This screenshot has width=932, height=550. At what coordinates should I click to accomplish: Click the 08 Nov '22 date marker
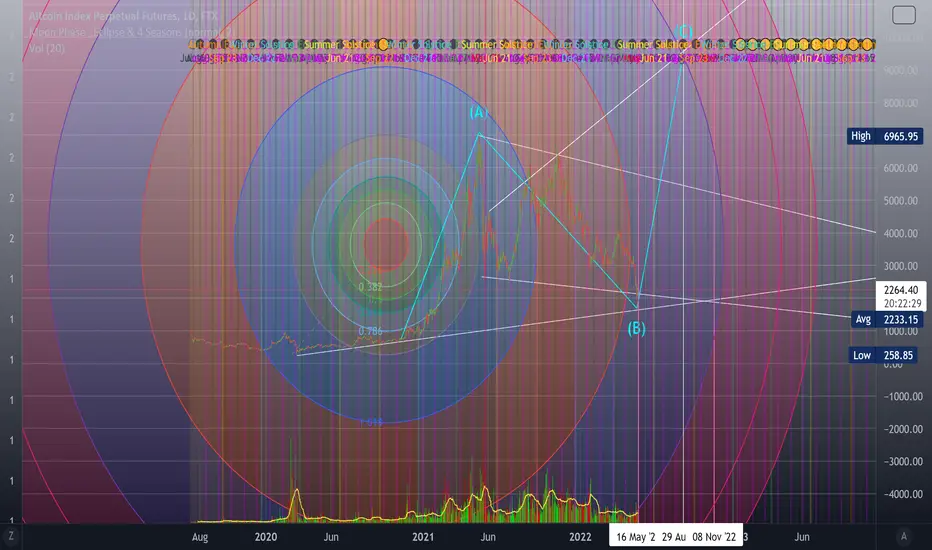coord(714,537)
